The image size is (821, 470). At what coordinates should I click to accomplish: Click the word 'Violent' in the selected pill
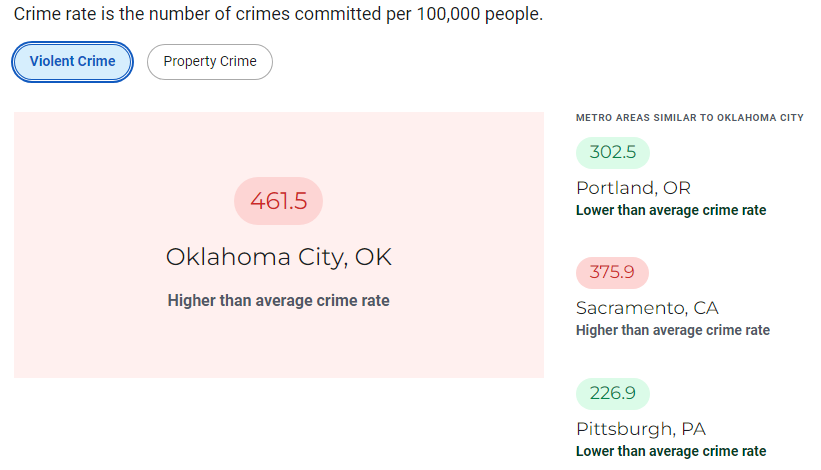tap(51, 61)
